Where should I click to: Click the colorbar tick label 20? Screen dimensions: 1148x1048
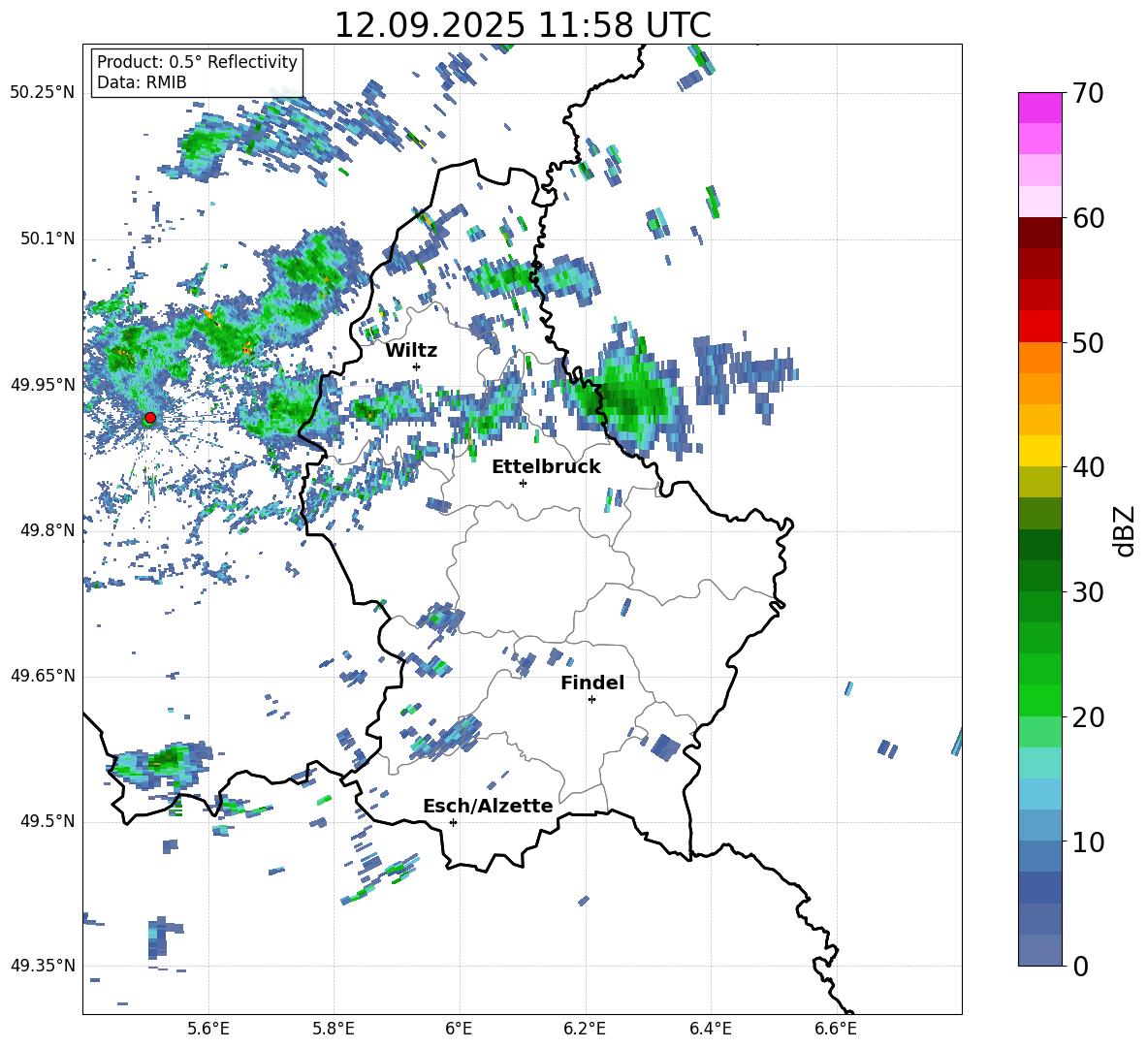coord(1088,717)
